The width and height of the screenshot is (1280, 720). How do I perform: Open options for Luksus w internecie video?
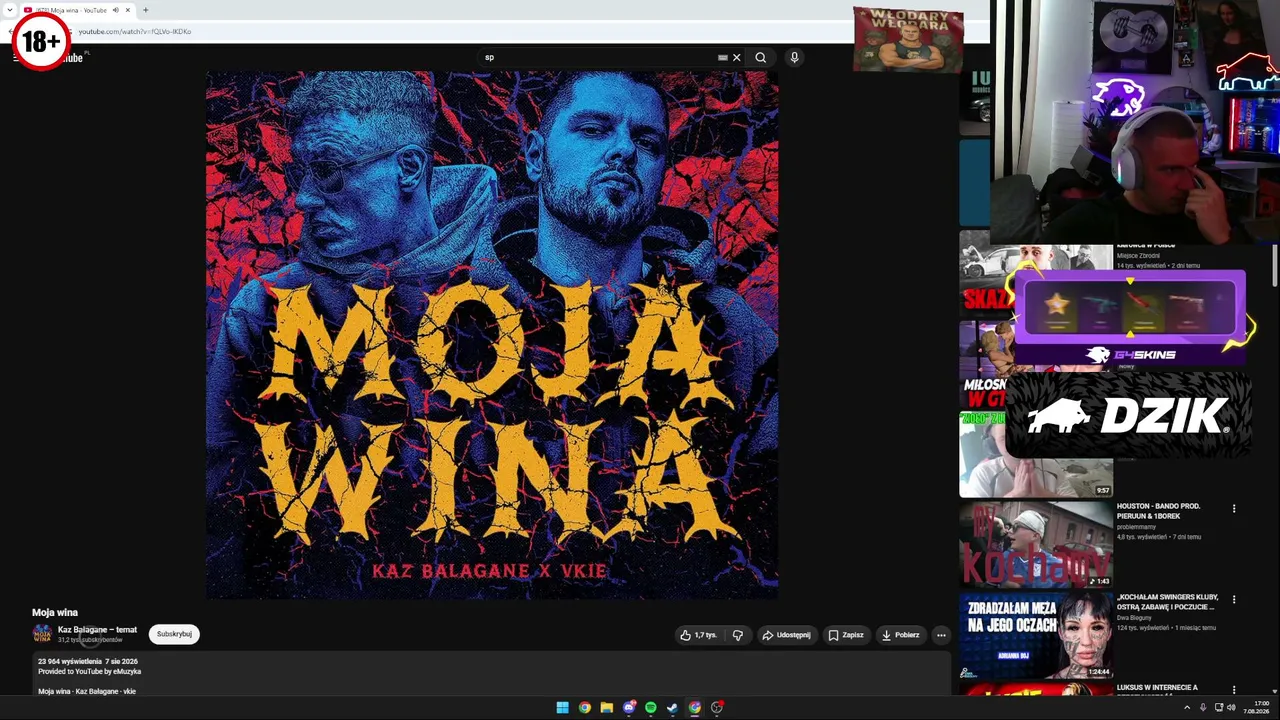pyautogui.click(x=1234, y=690)
